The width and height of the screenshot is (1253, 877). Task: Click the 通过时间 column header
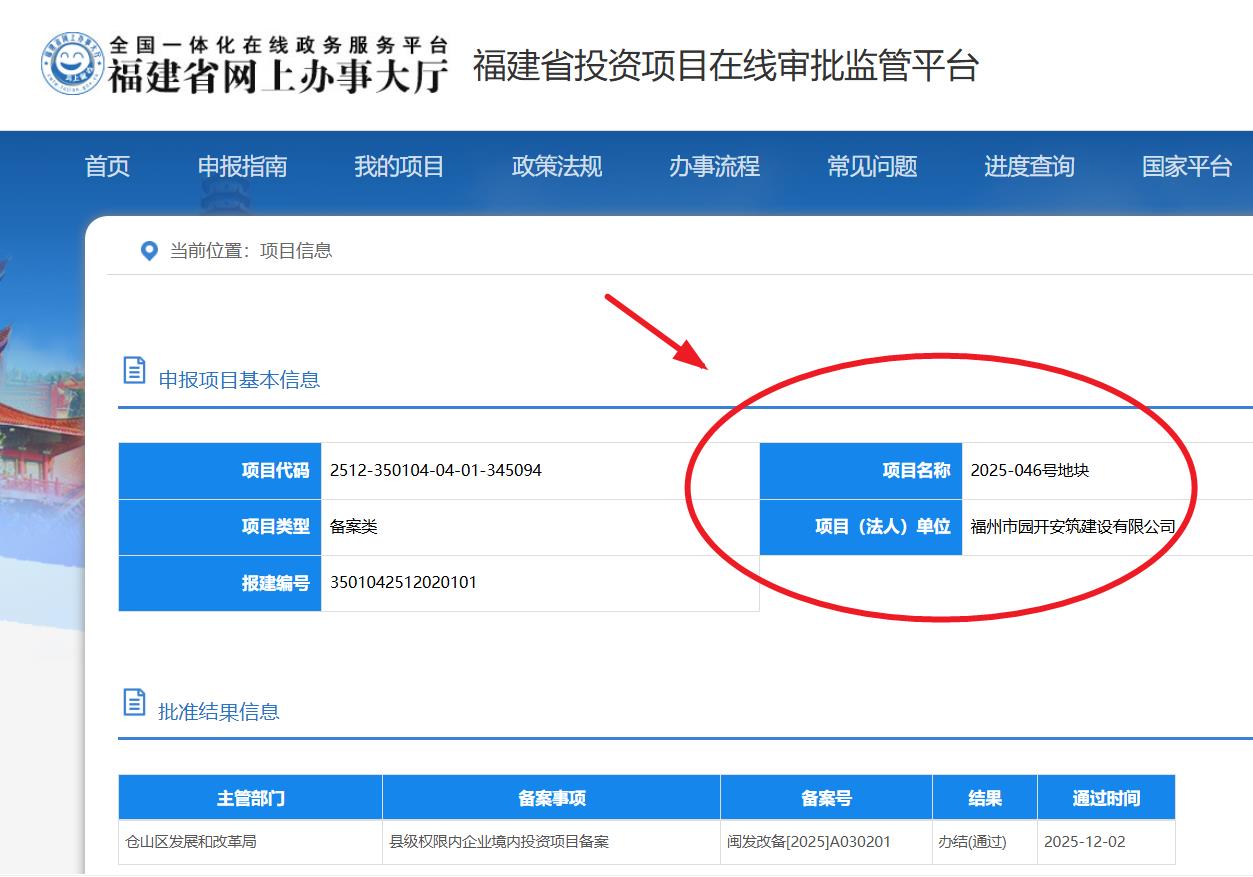click(1105, 798)
